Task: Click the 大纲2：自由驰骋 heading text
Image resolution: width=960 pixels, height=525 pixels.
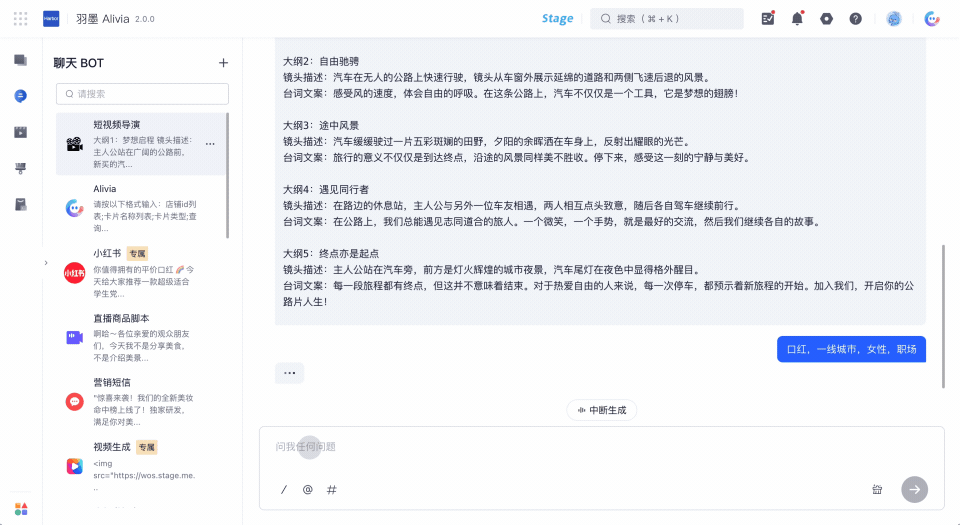Action: click(321, 61)
